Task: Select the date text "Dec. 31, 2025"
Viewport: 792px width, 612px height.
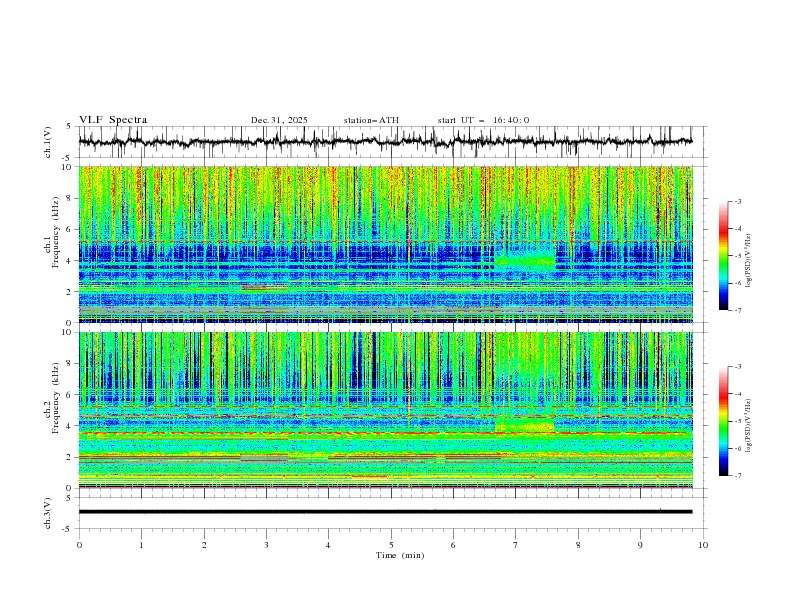Action: click(x=279, y=120)
